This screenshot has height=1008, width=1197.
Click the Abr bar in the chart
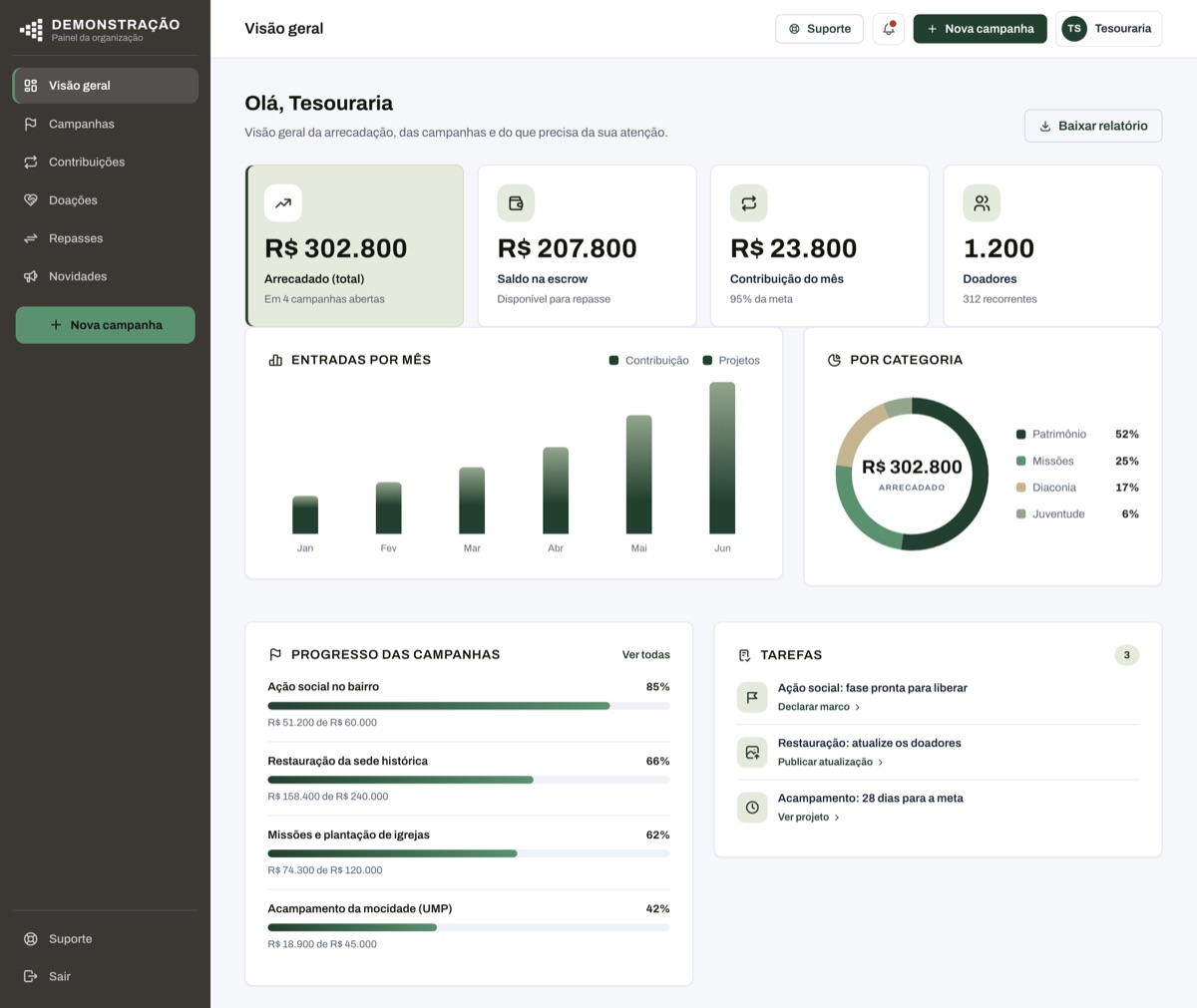(556, 491)
